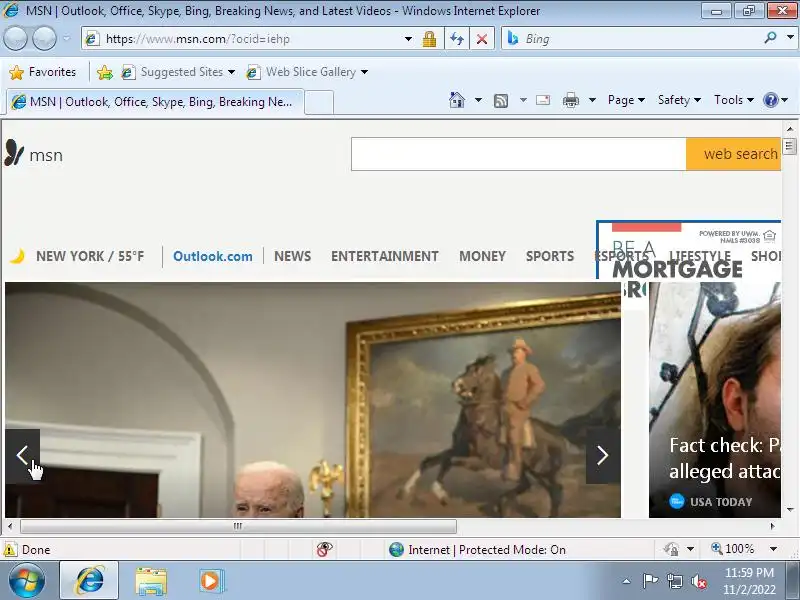Image resolution: width=800 pixels, height=600 pixels.
Task: Open the NEWS section
Action: tap(292, 256)
